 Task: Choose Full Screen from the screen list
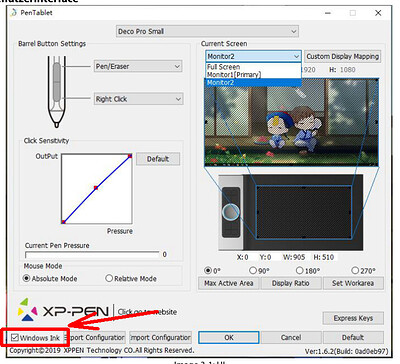pos(253,67)
